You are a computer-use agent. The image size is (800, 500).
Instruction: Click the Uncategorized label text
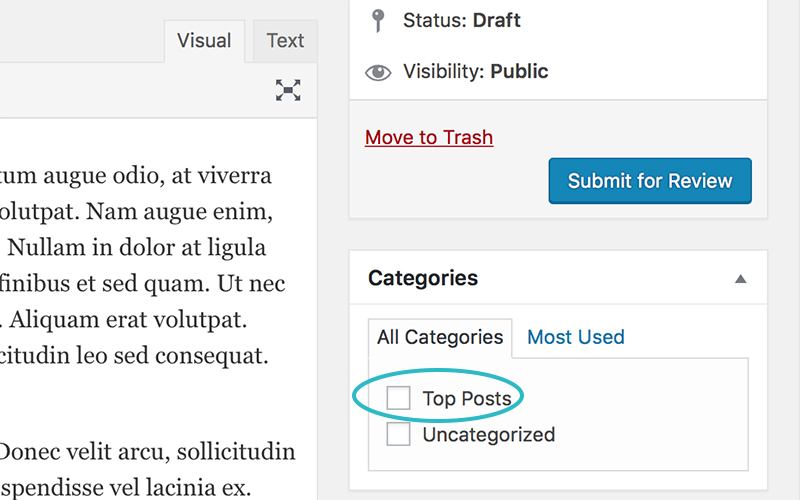click(x=489, y=435)
